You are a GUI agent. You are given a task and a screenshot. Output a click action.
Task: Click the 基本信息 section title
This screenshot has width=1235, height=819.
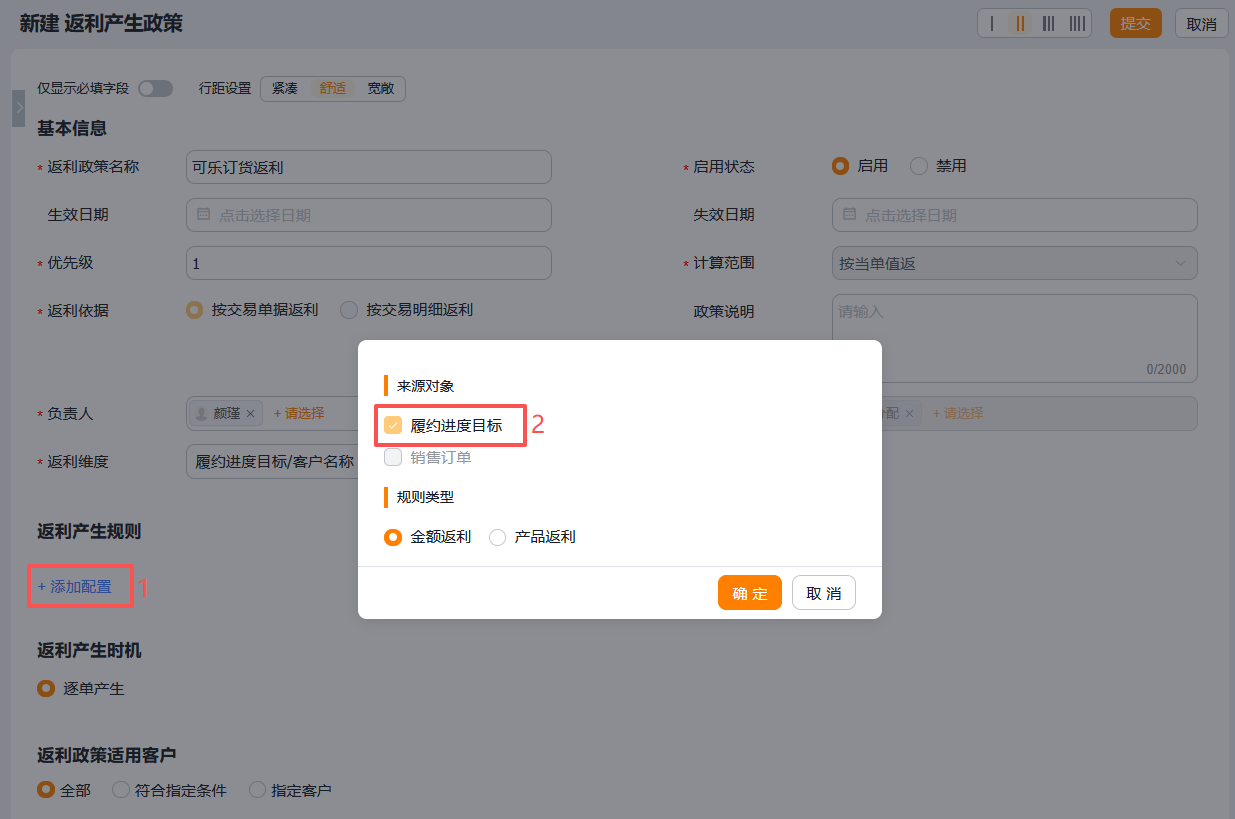click(72, 128)
